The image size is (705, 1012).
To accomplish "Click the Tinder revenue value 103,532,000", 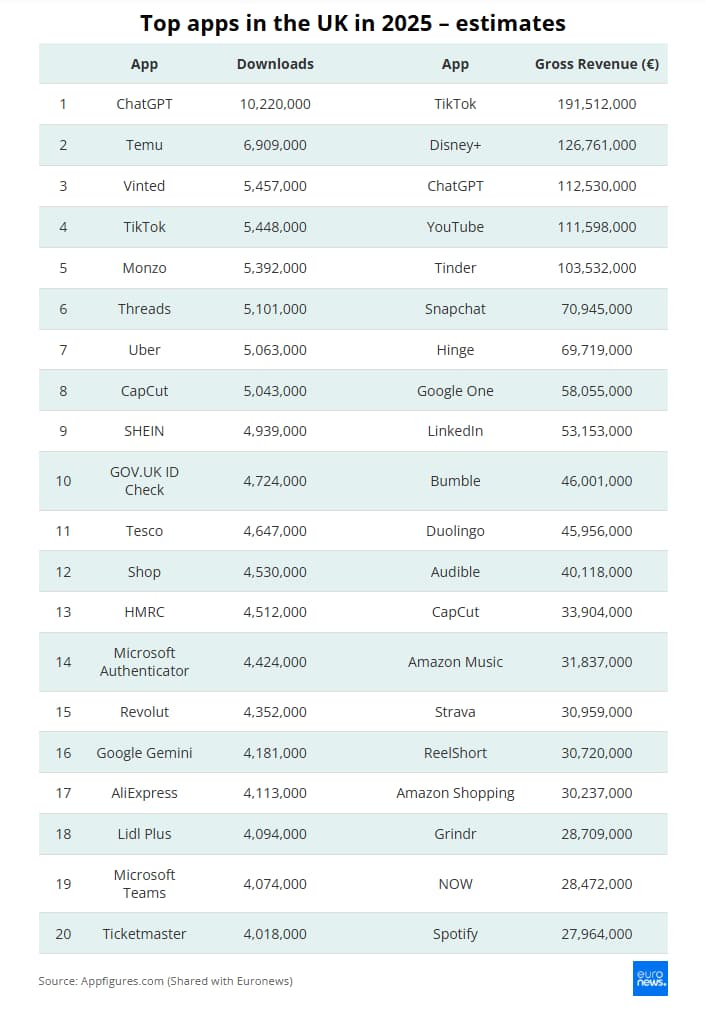I will coord(597,268).
